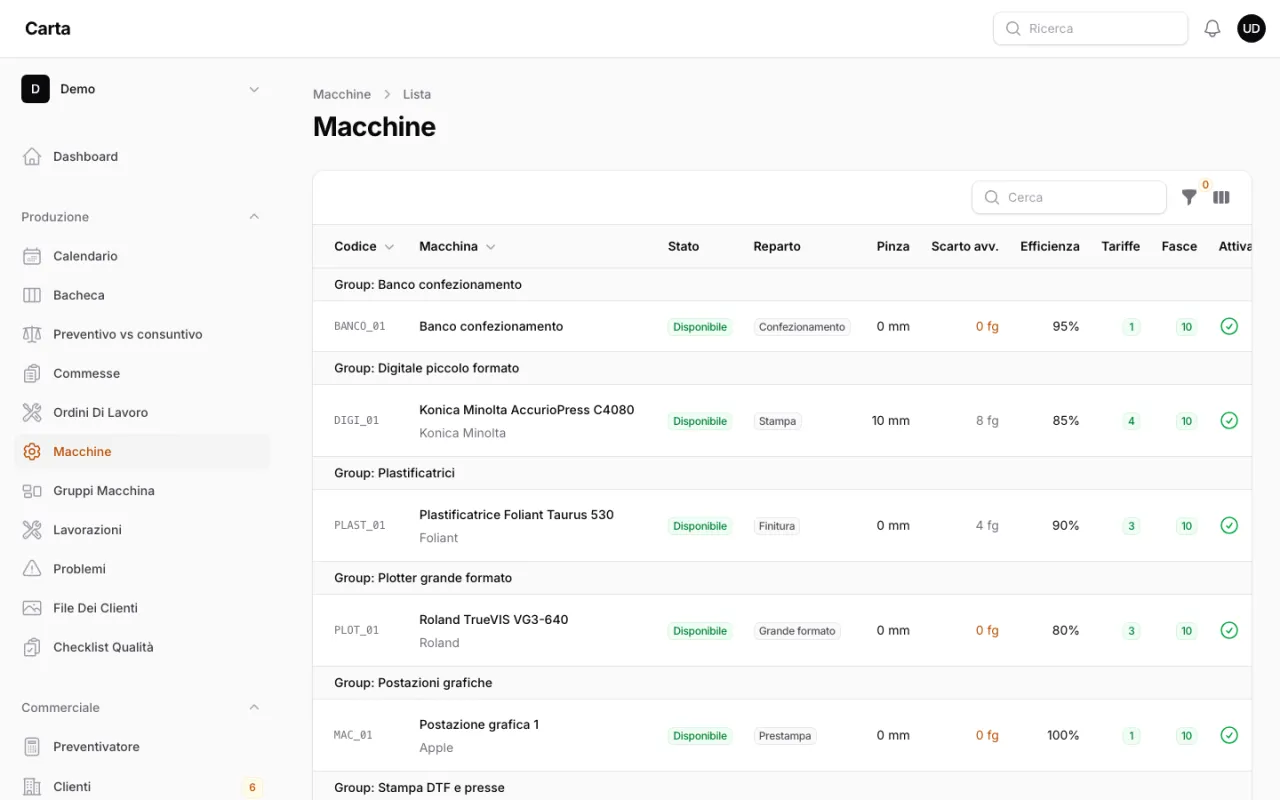The height and width of the screenshot is (800, 1280).
Task: Open Roland TrueVIS VG3-640 machine
Action: [x=494, y=620]
